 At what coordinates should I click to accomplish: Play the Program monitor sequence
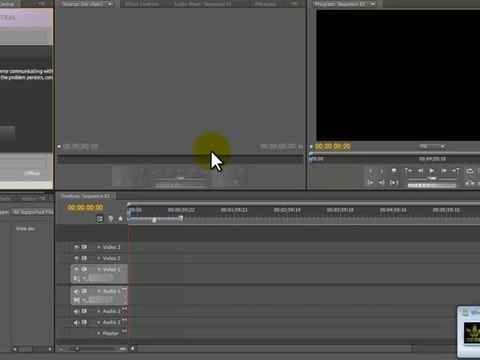click(x=432, y=171)
